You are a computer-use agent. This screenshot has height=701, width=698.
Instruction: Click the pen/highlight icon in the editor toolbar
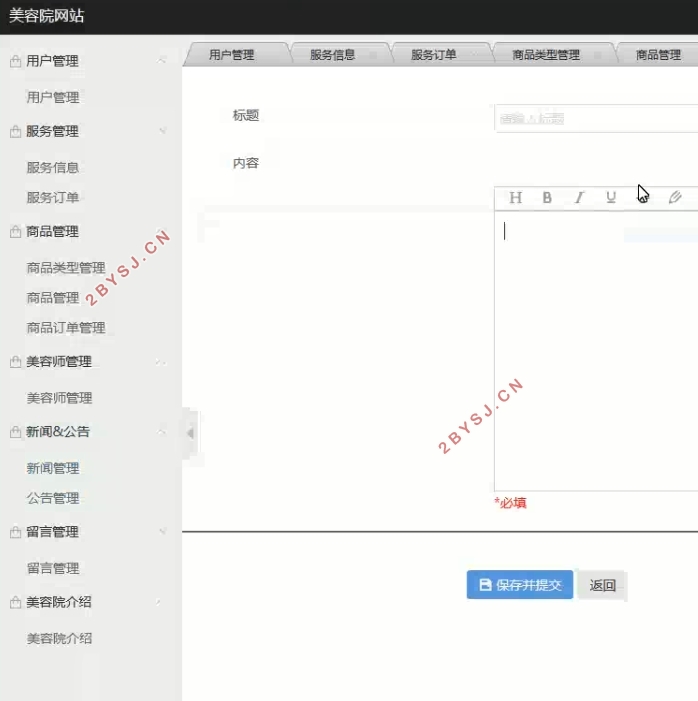point(675,197)
